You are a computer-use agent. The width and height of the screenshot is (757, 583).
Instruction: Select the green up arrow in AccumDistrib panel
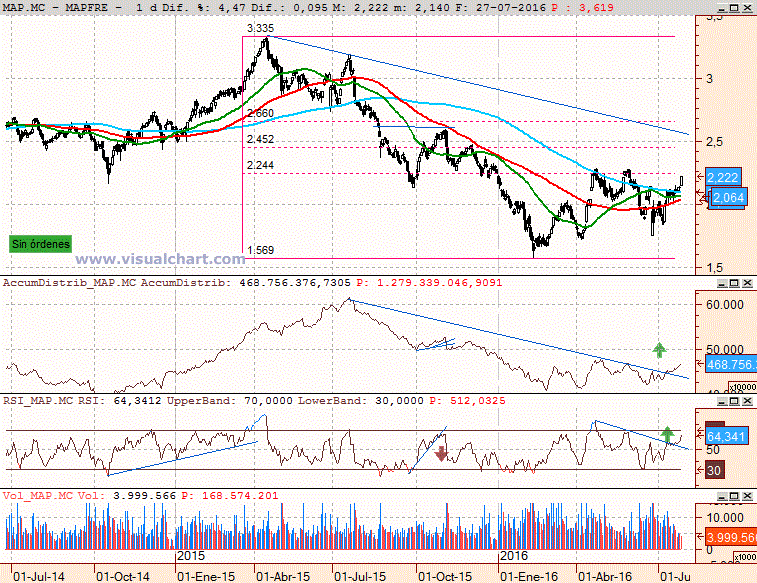coord(659,350)
